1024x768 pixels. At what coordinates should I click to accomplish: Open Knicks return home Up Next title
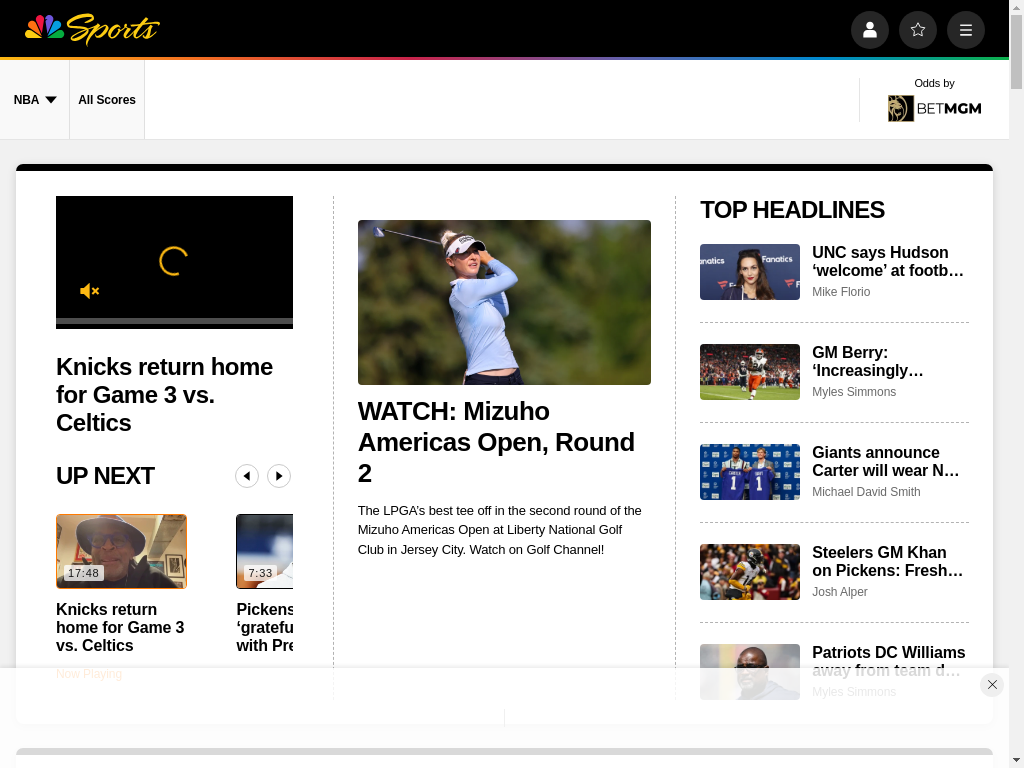(x=120, y=627)
